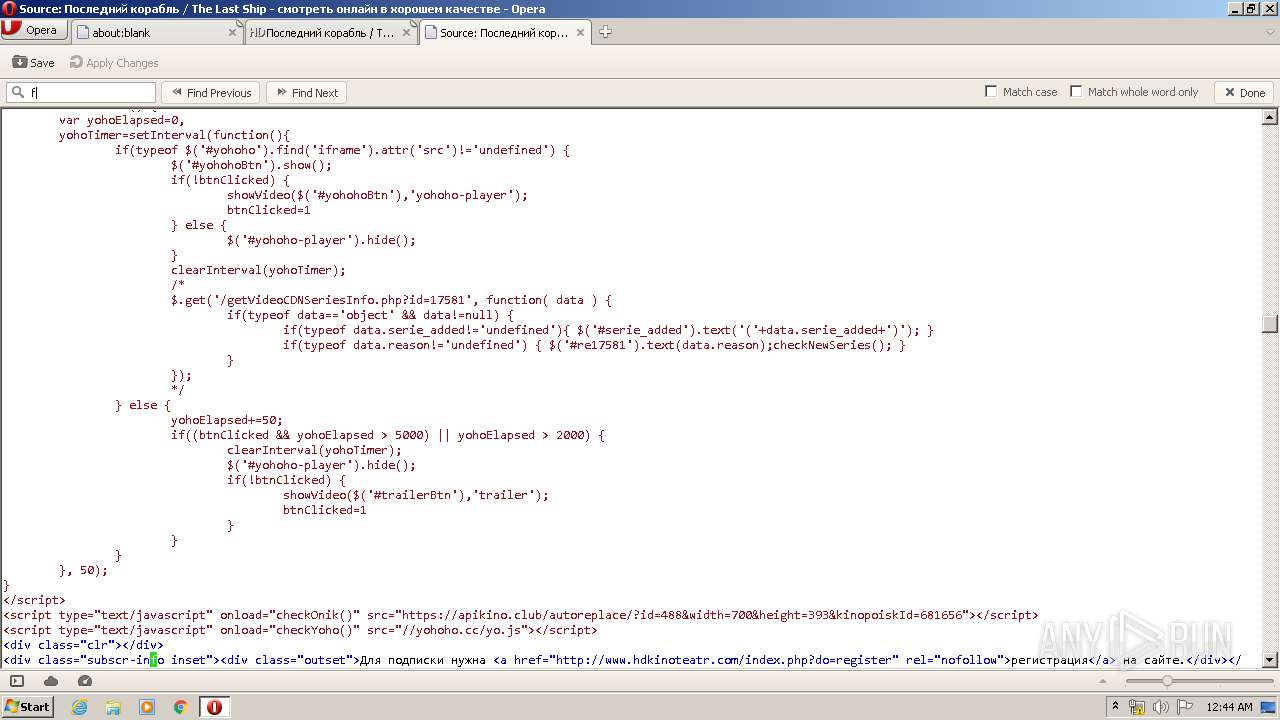Screen dimensions: 1280x720
Task: Toggle the Opera panels icon in status bar
Action: tap(17, 681)
